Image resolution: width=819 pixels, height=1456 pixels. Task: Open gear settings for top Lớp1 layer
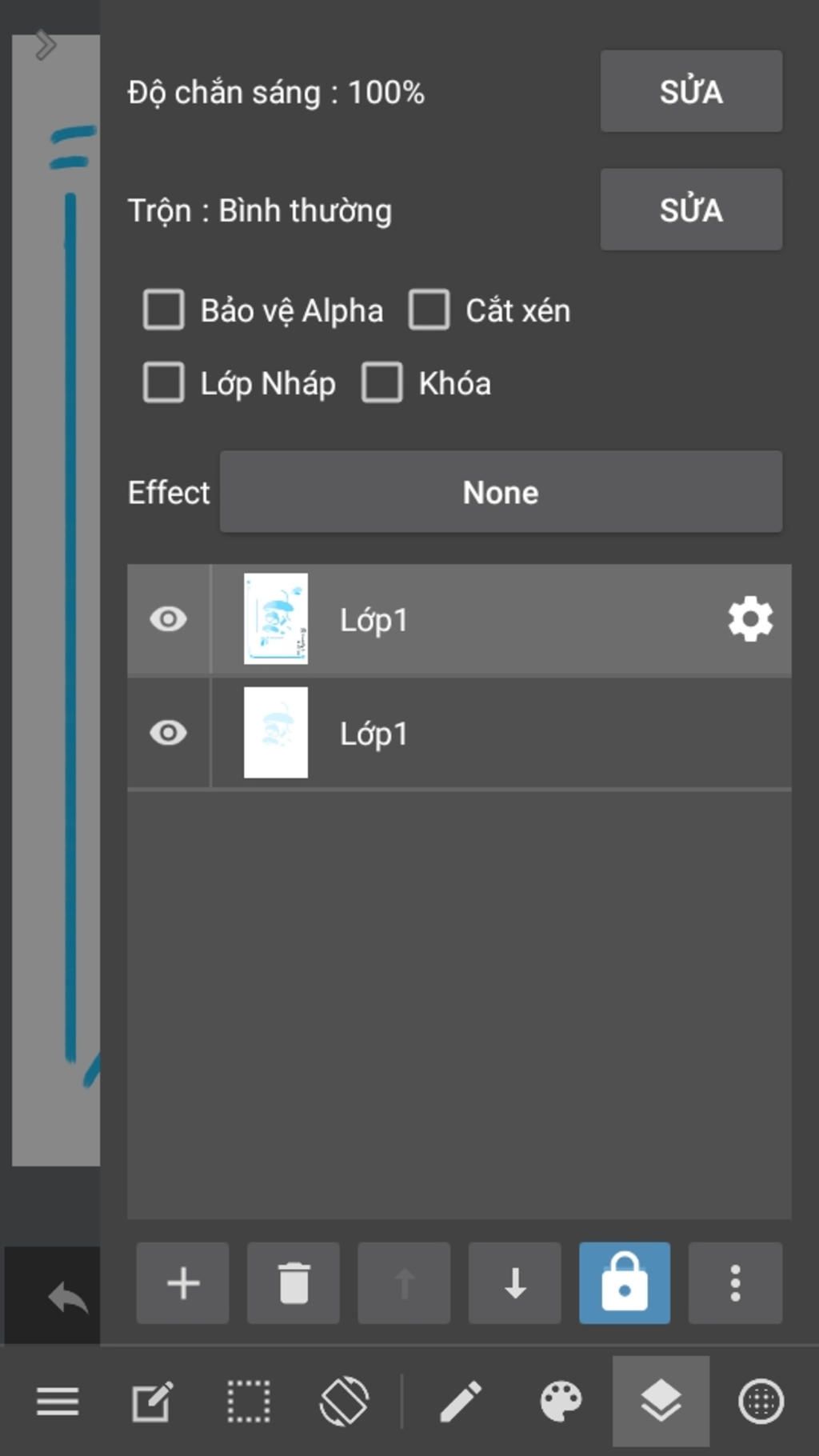coord(750,619)
